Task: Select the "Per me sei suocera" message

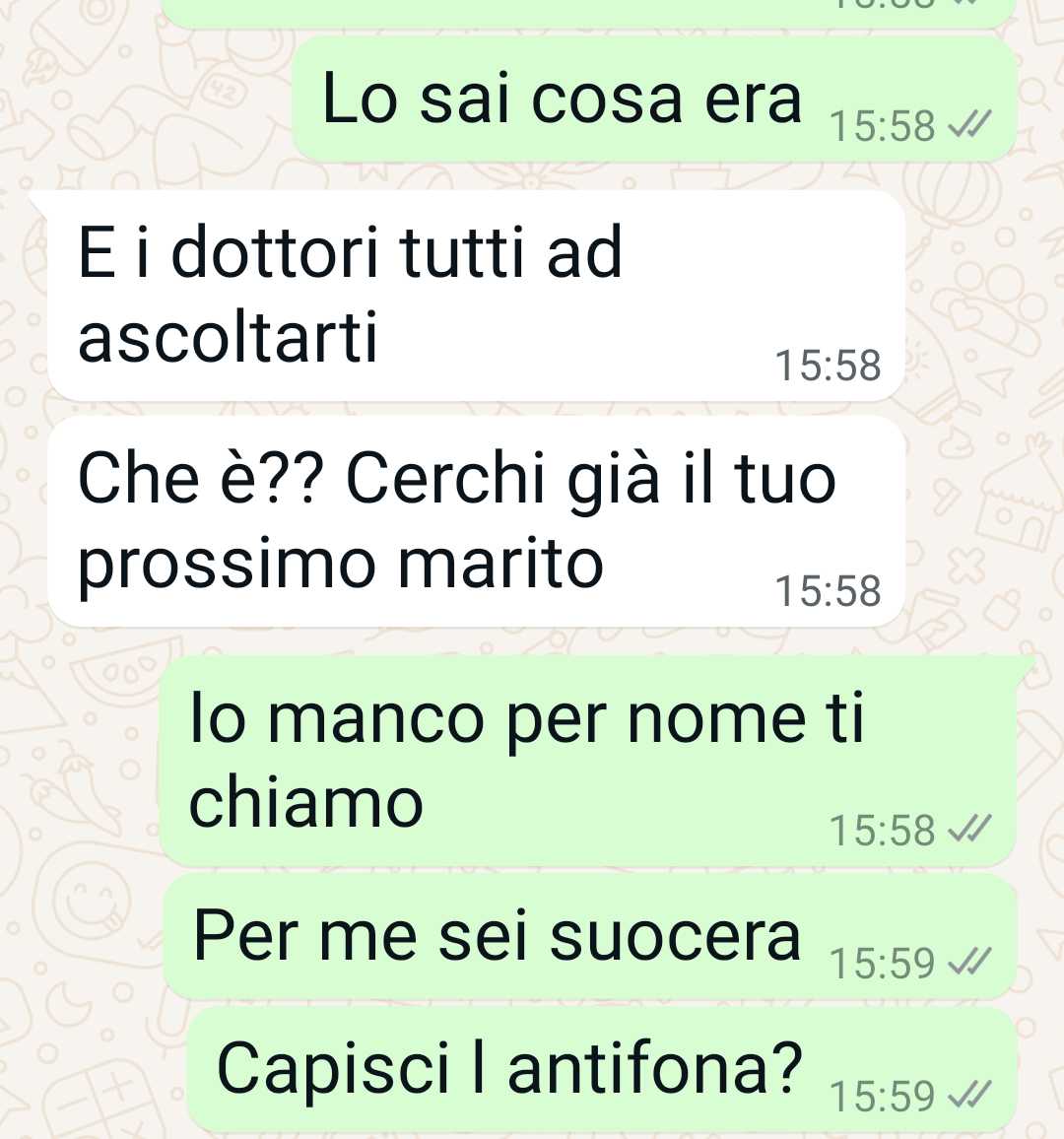Action: tap(589, 937)
